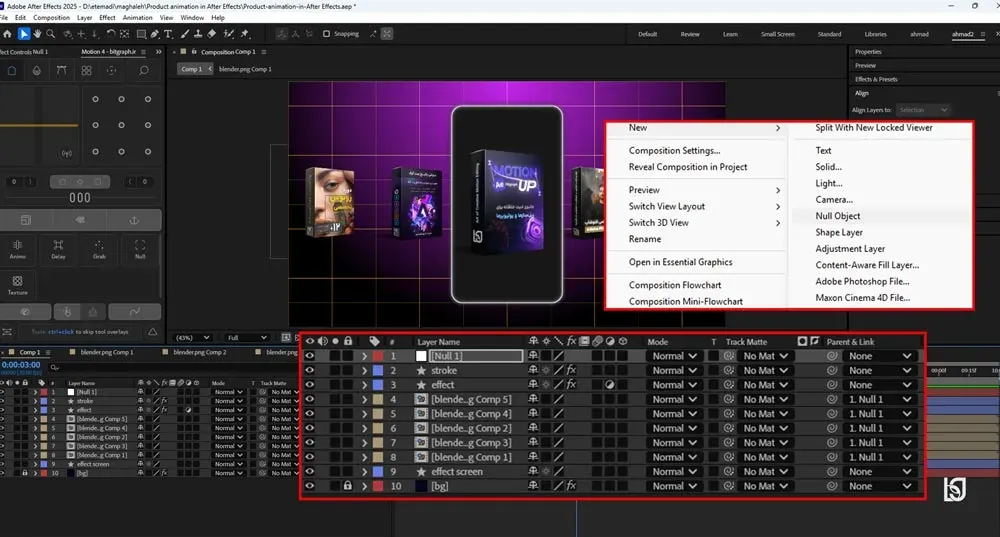Hide the effect screen layer in enlarged timeline
The width and height of the screenshot is (1000, 537).
click(x=310, y=472)
